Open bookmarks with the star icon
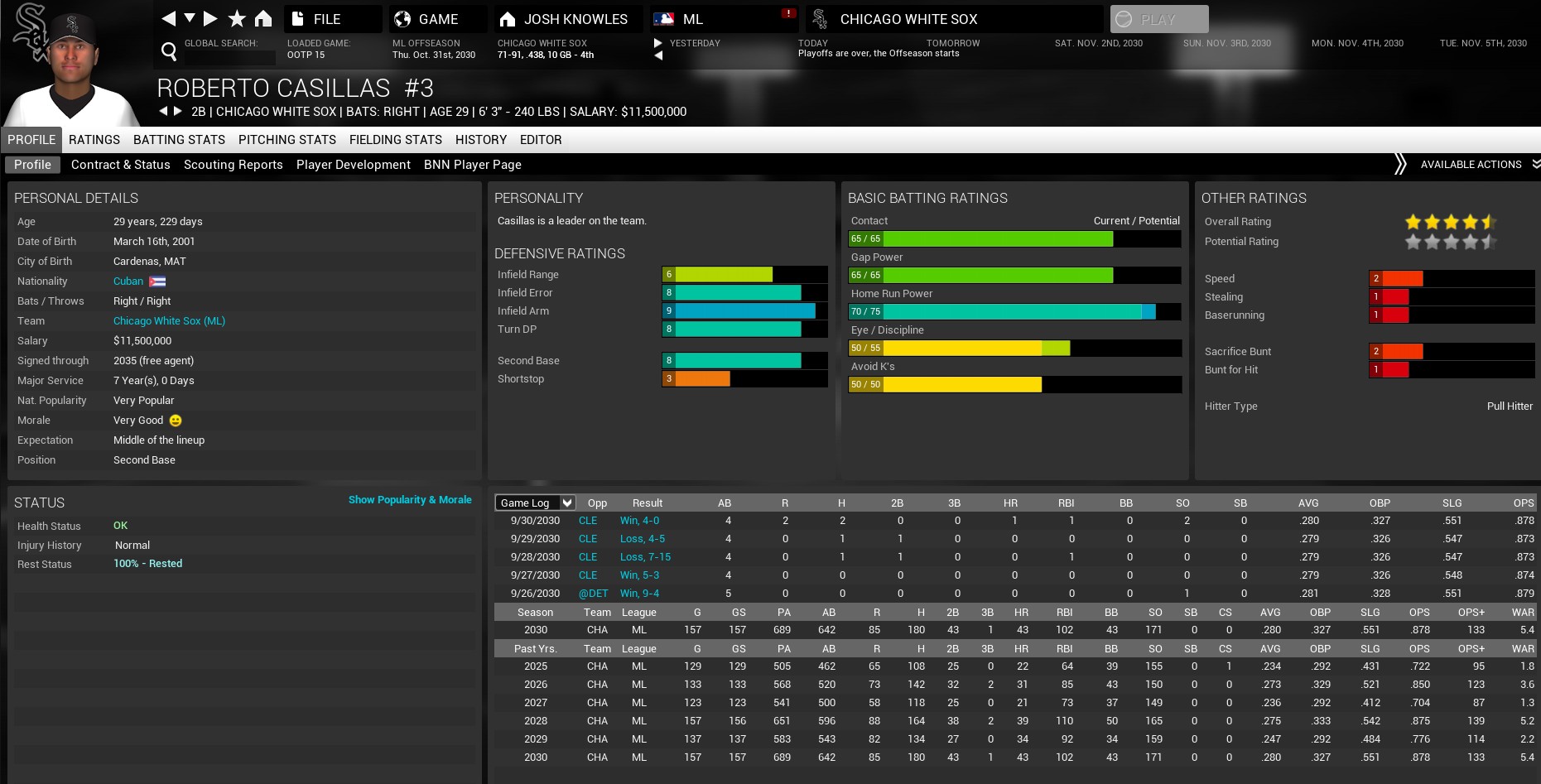The height and width of the screenshot is (784, 1541). (237, 18)
